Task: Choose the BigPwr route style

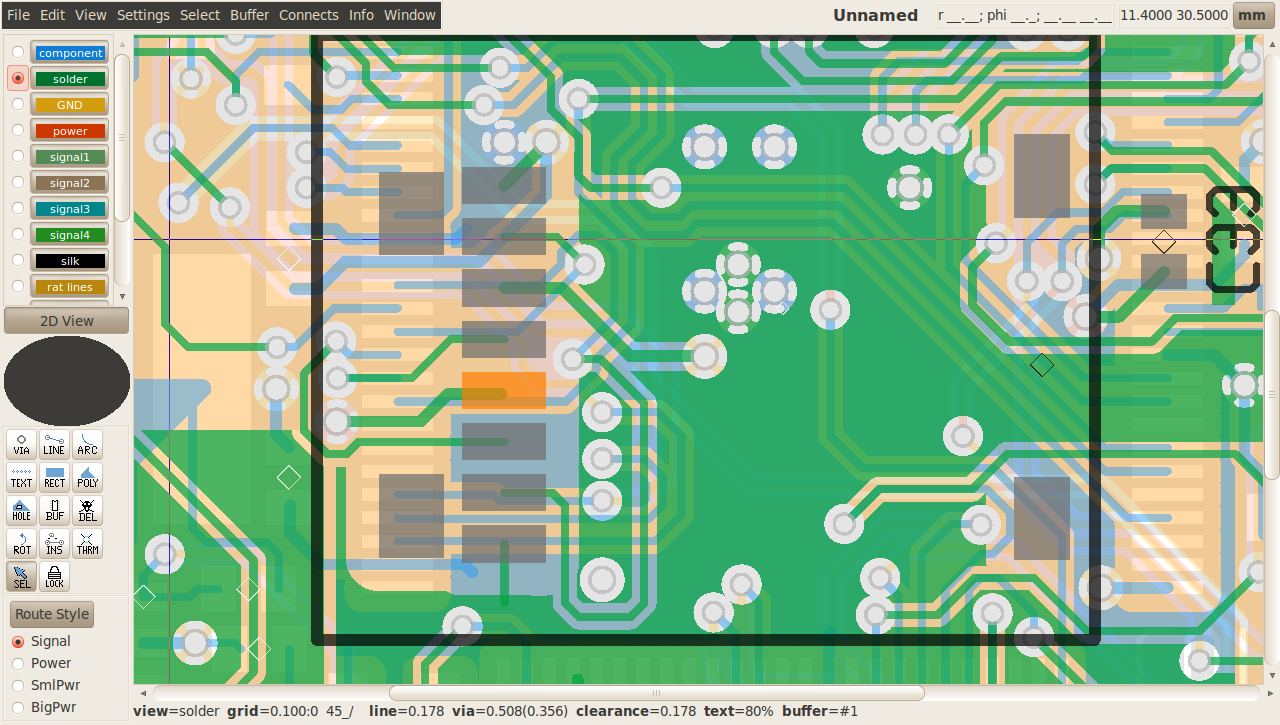Action: pos(18,707)
